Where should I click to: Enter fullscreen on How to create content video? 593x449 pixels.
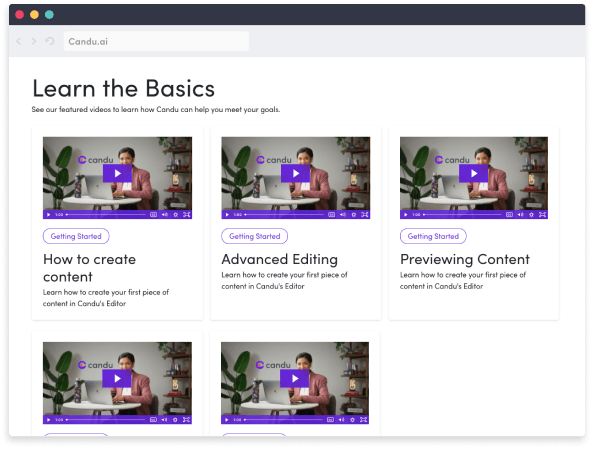186,214
